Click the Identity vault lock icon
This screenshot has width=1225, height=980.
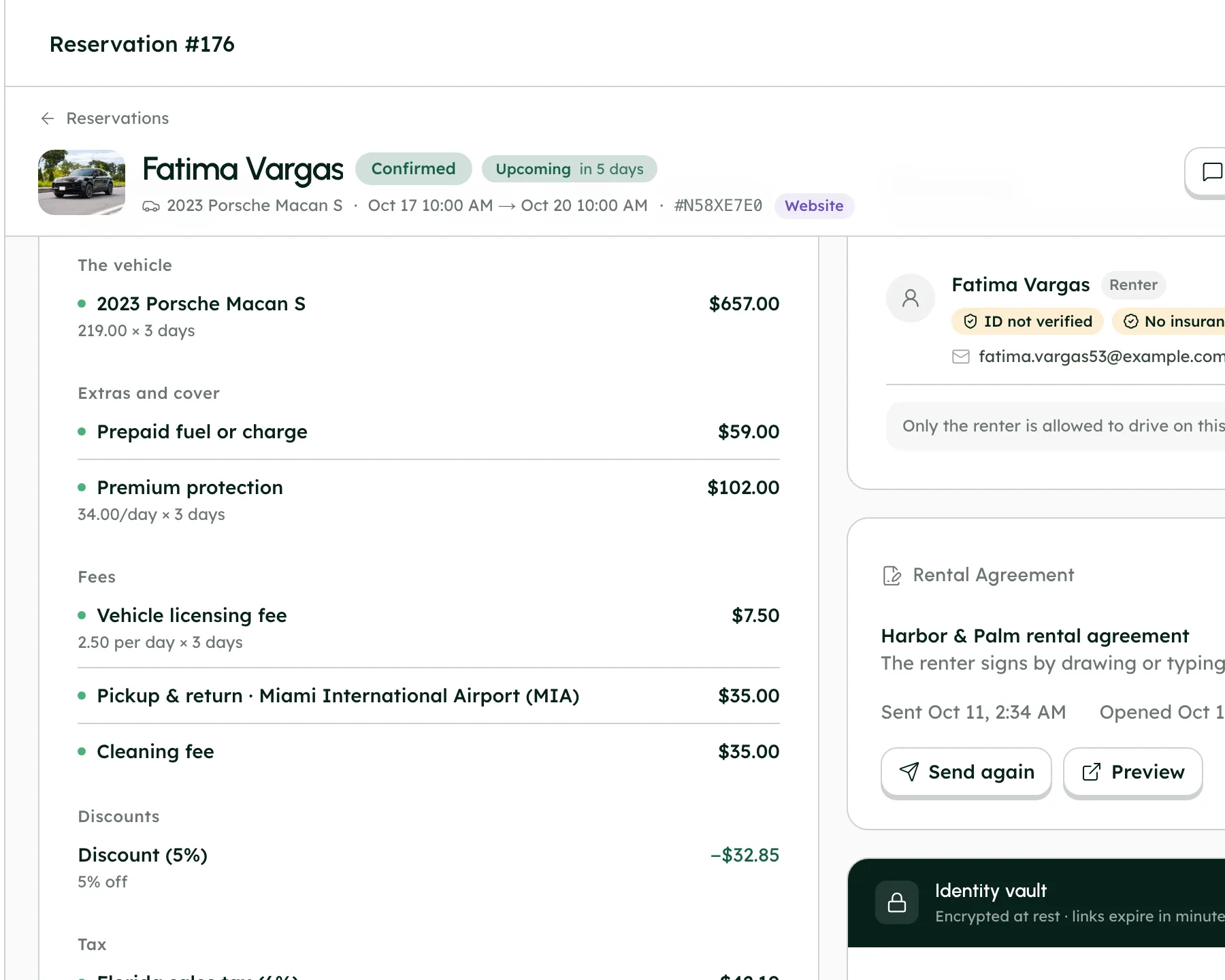click(896, 902)
